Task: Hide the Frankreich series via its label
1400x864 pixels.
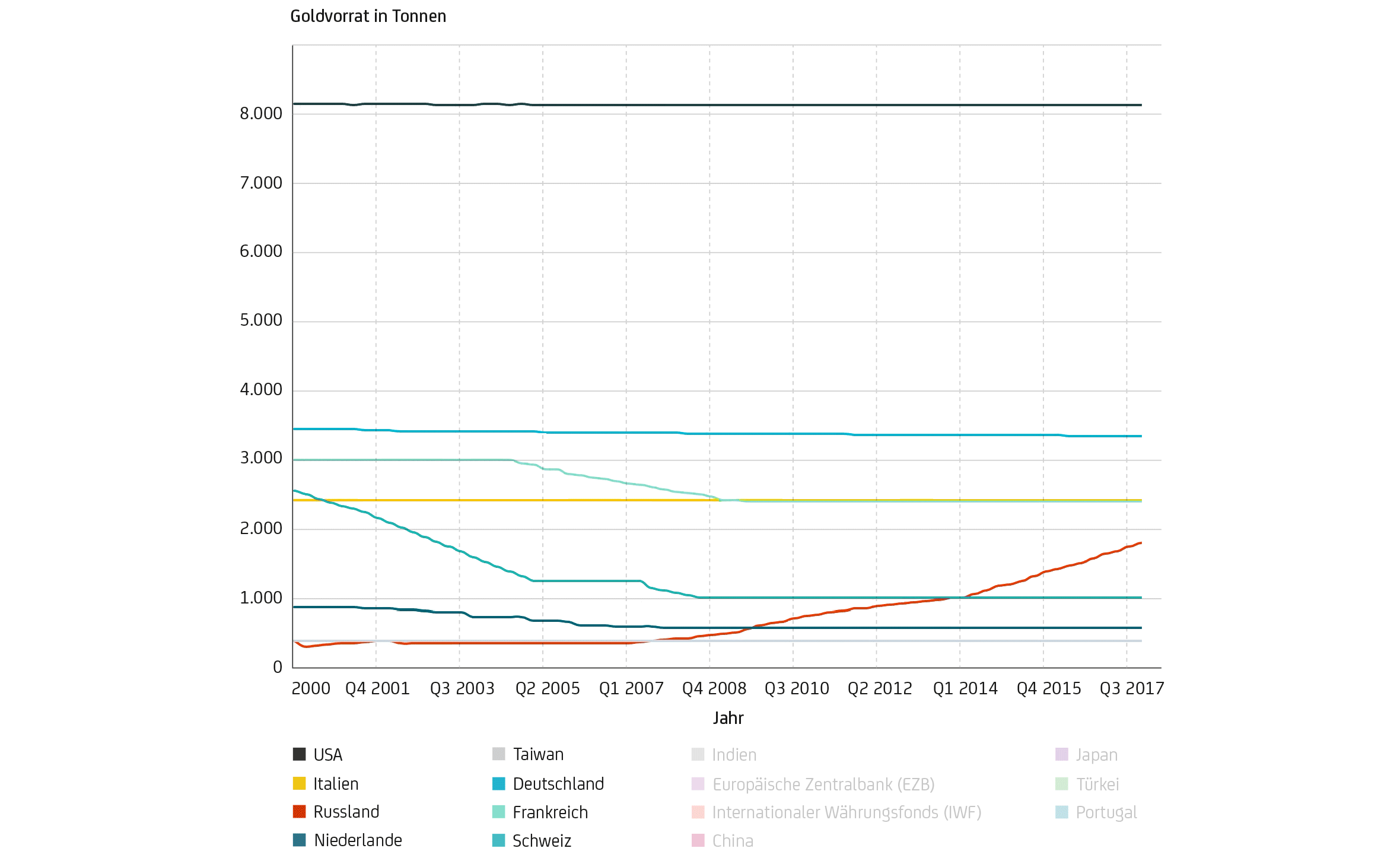Action: pos(551,812)
